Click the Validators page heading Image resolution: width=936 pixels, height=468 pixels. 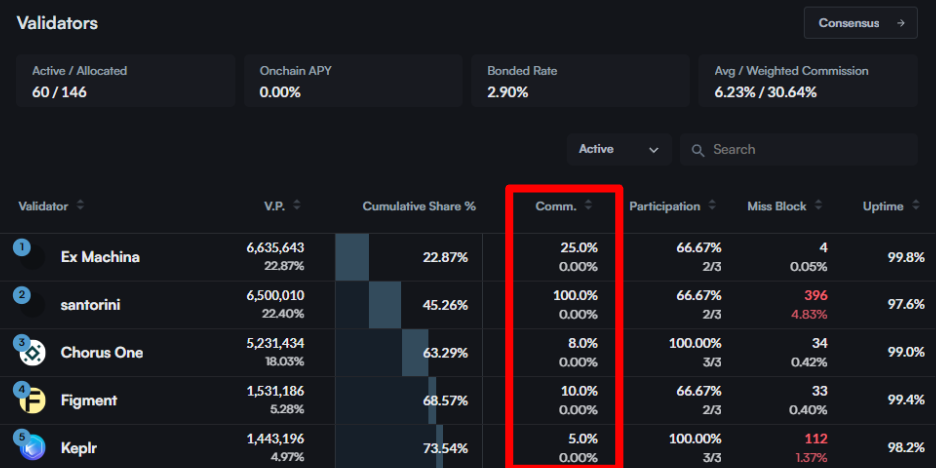click(x=57, y=23)
